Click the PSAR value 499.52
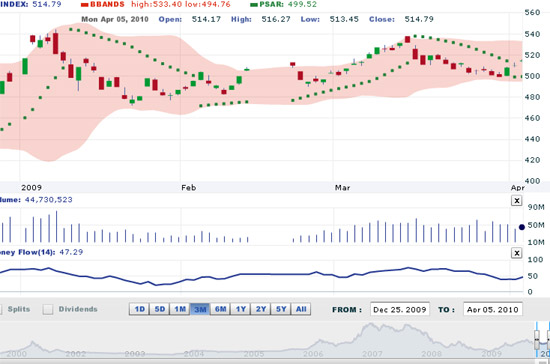Screen dimensions: 550x364 point(302,5)
